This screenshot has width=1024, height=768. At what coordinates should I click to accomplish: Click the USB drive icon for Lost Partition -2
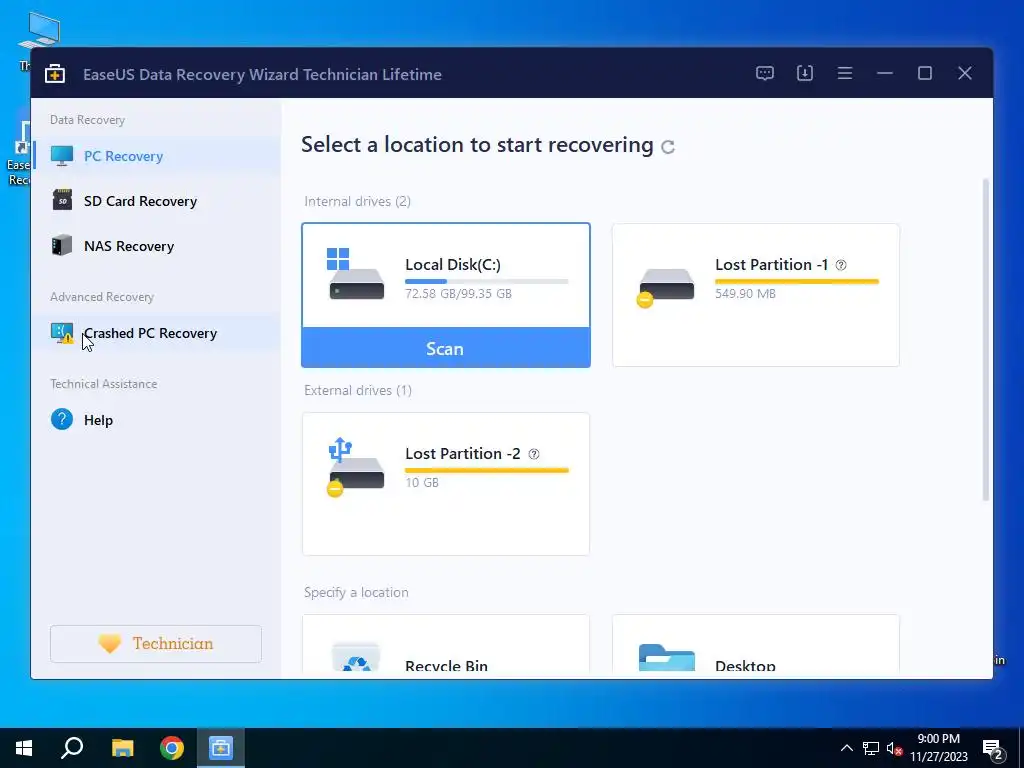tap(355, 467)
